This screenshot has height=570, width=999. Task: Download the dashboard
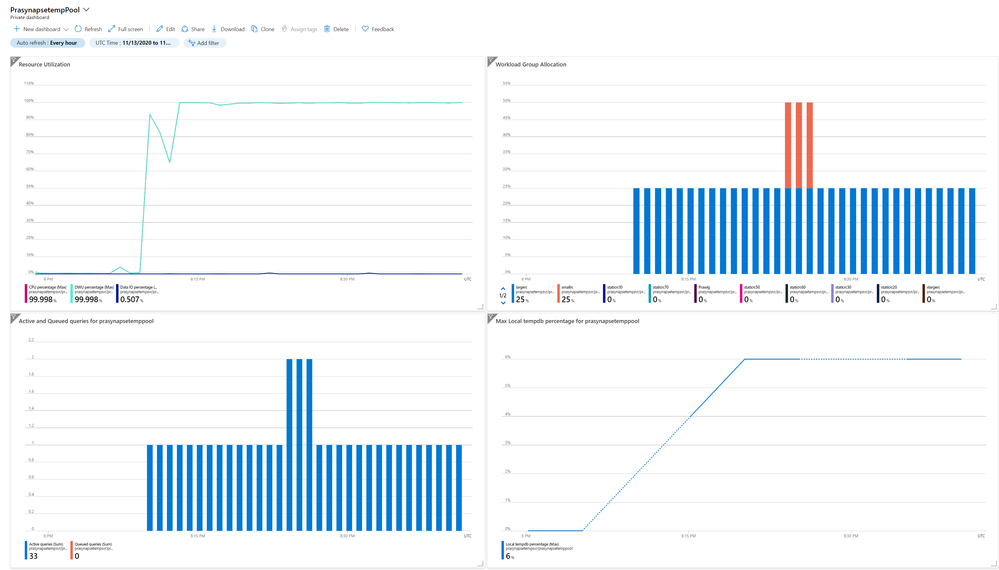(228, 29)
